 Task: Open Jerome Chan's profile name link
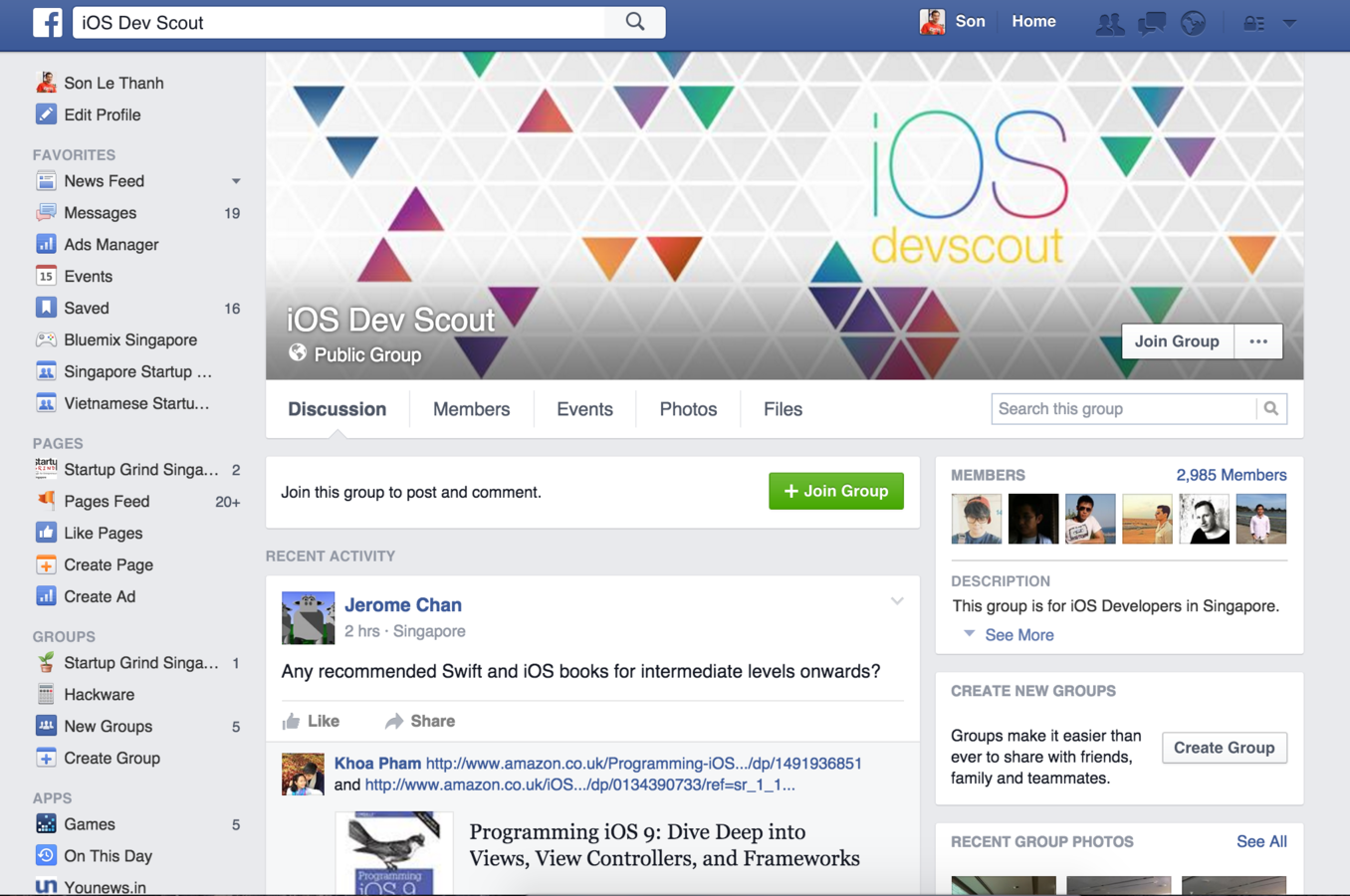[402, 604]
